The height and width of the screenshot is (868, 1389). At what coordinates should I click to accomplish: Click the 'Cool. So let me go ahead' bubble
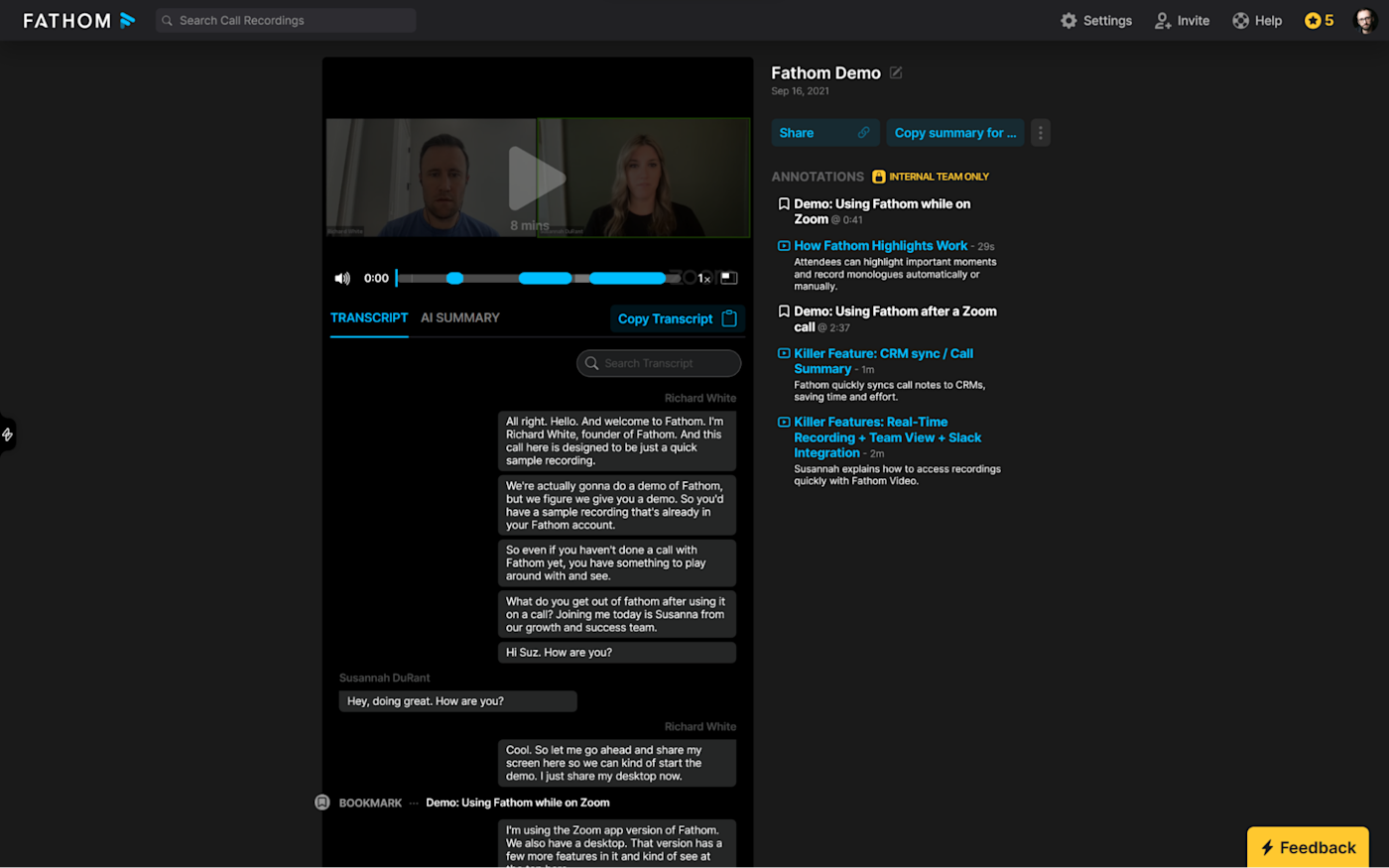pos(617,764)
